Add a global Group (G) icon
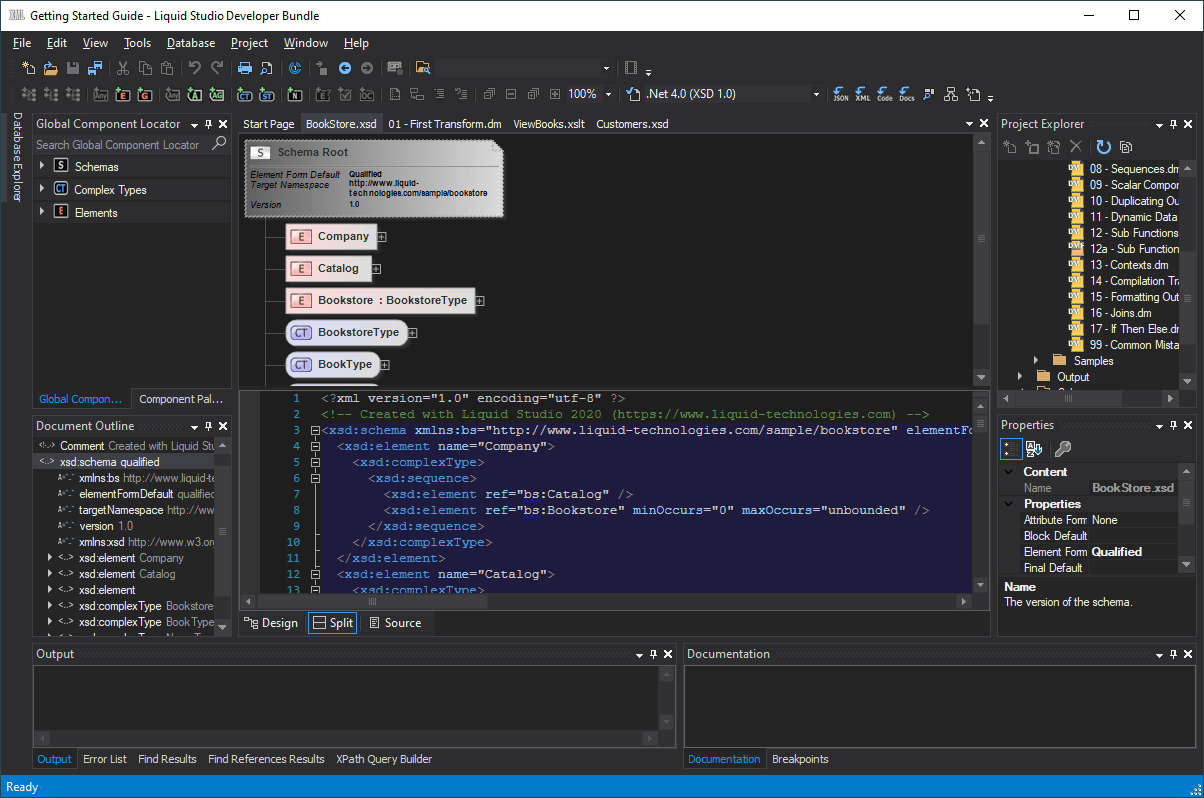Viewport: 1204px width, 798px height. tap(146, 94)
